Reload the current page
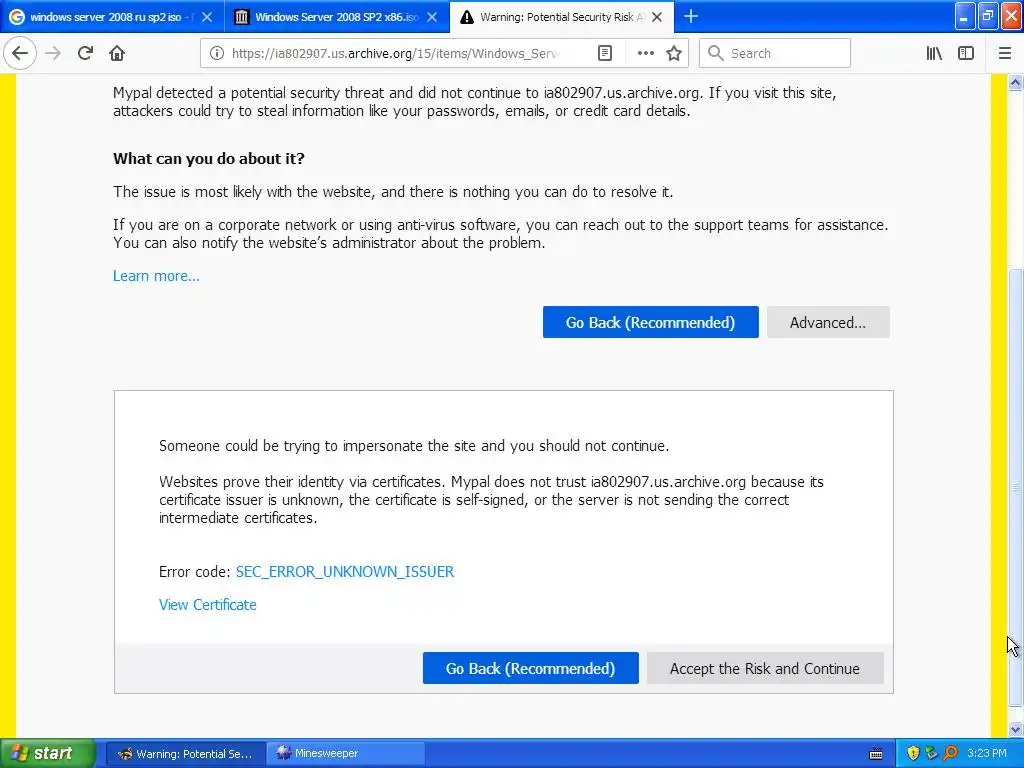The width and height of the screenshot is (1024, 768). coord(85,53)
